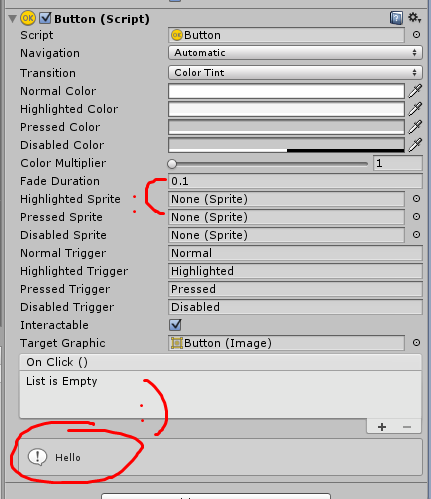Open object picker for Highlighted Sprite
431x499 pixels.
[x=416, y=199]
